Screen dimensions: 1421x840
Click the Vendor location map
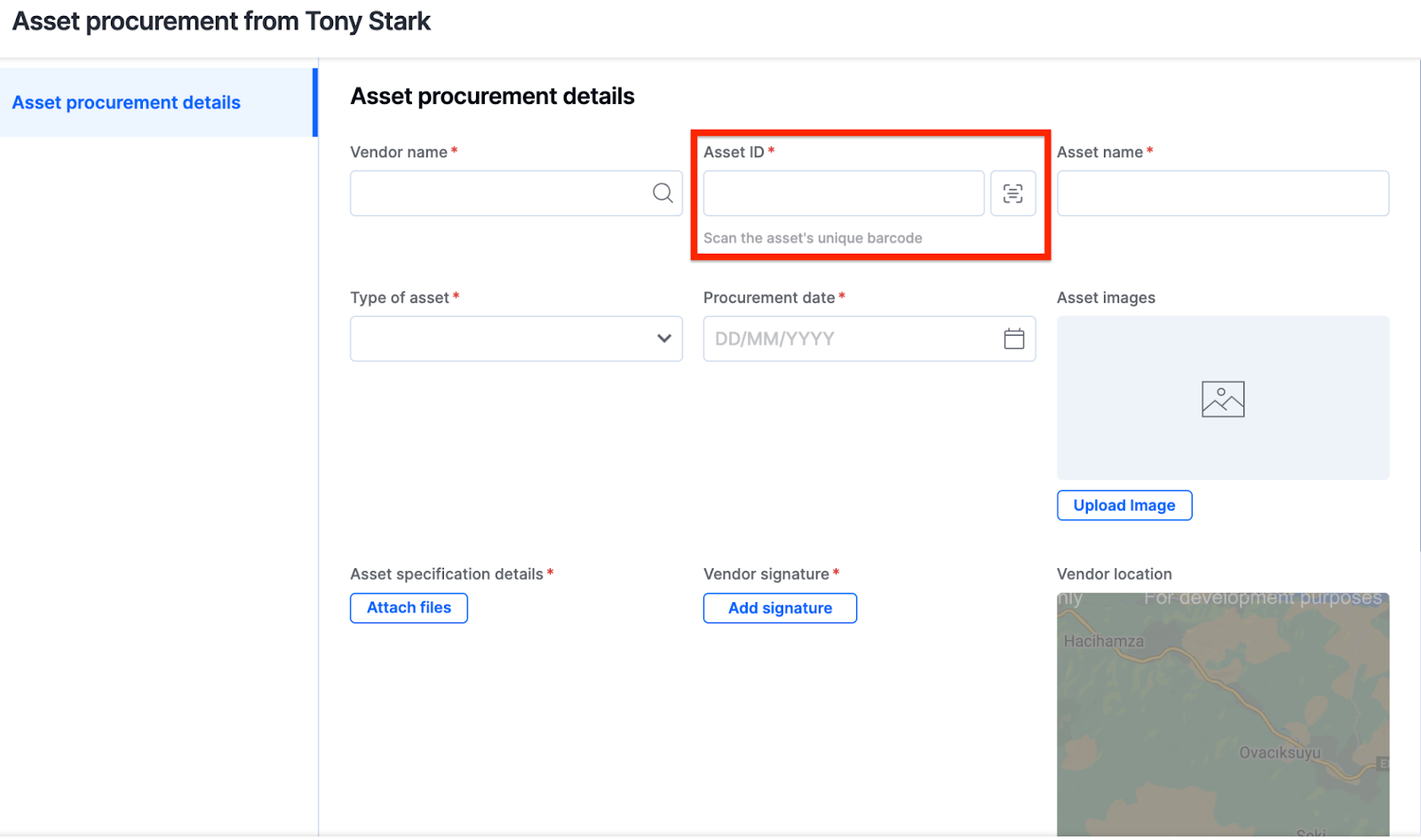click(x=1222, y=701)
